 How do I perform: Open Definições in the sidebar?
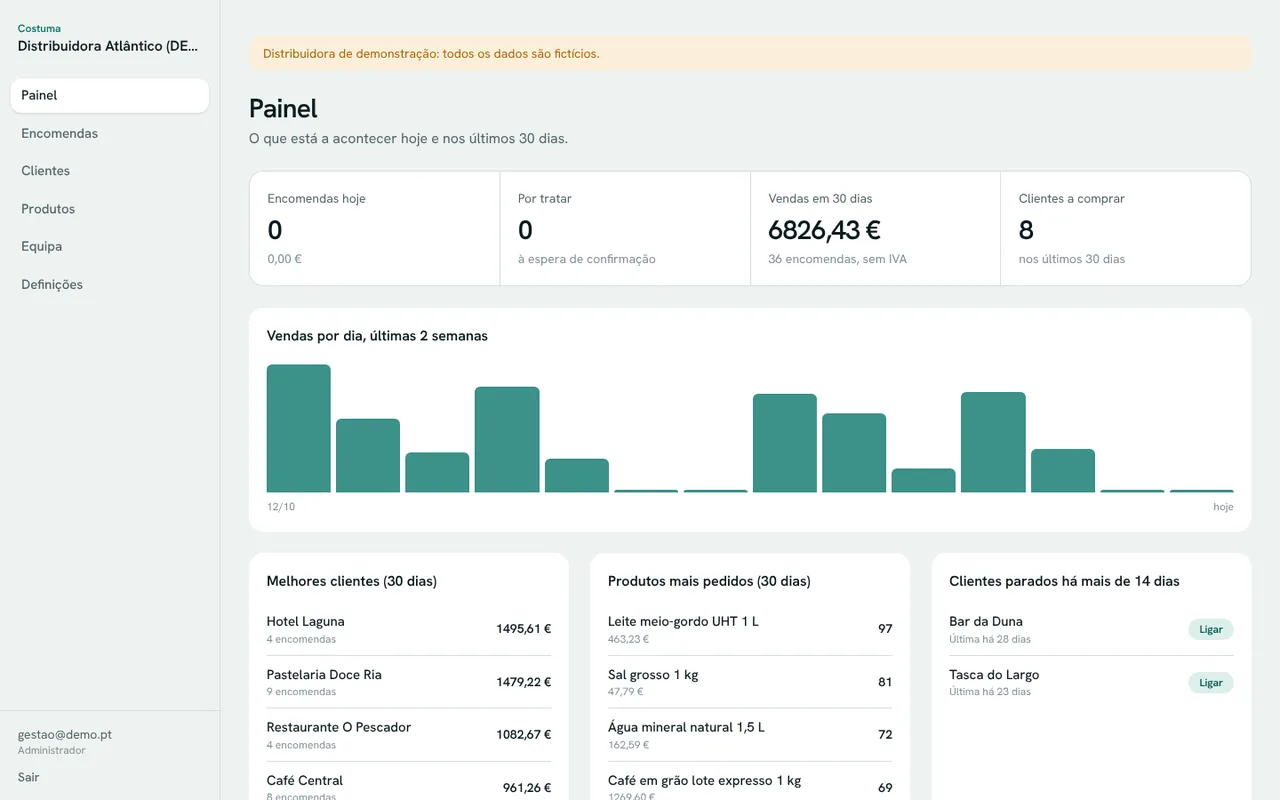pos(110,284)
